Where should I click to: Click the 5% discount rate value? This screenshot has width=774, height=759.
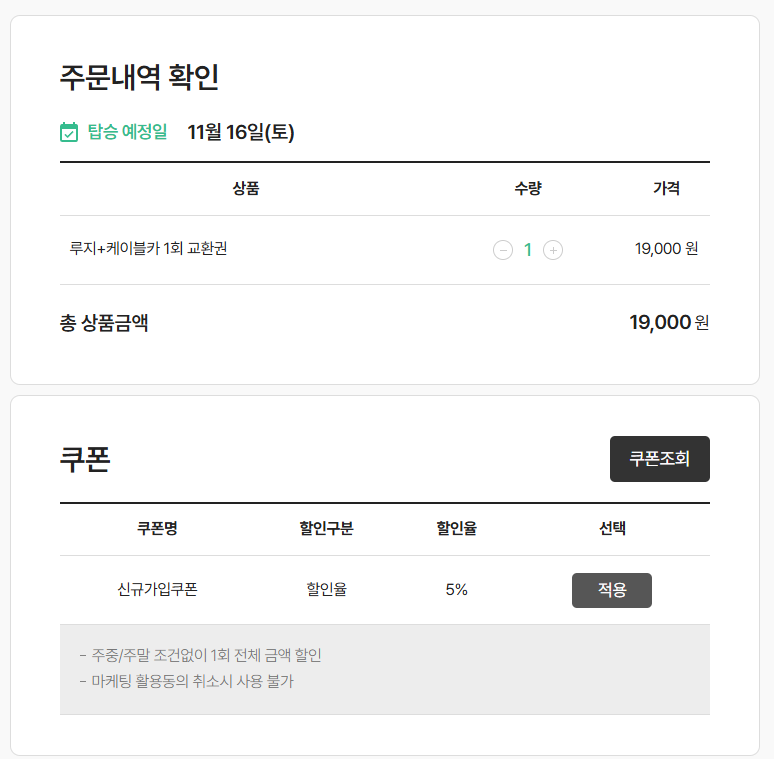457,590
